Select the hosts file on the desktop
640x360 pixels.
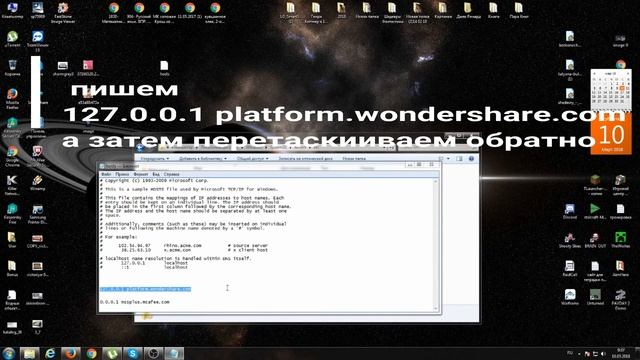click(x=164, y=68)
